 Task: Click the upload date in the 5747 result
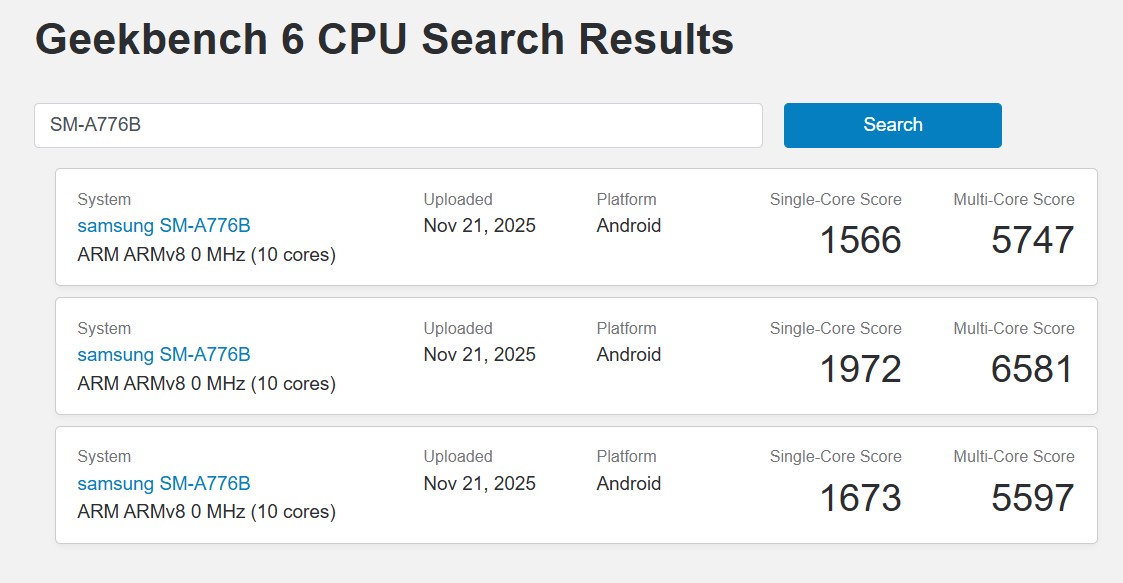point(479,226)
